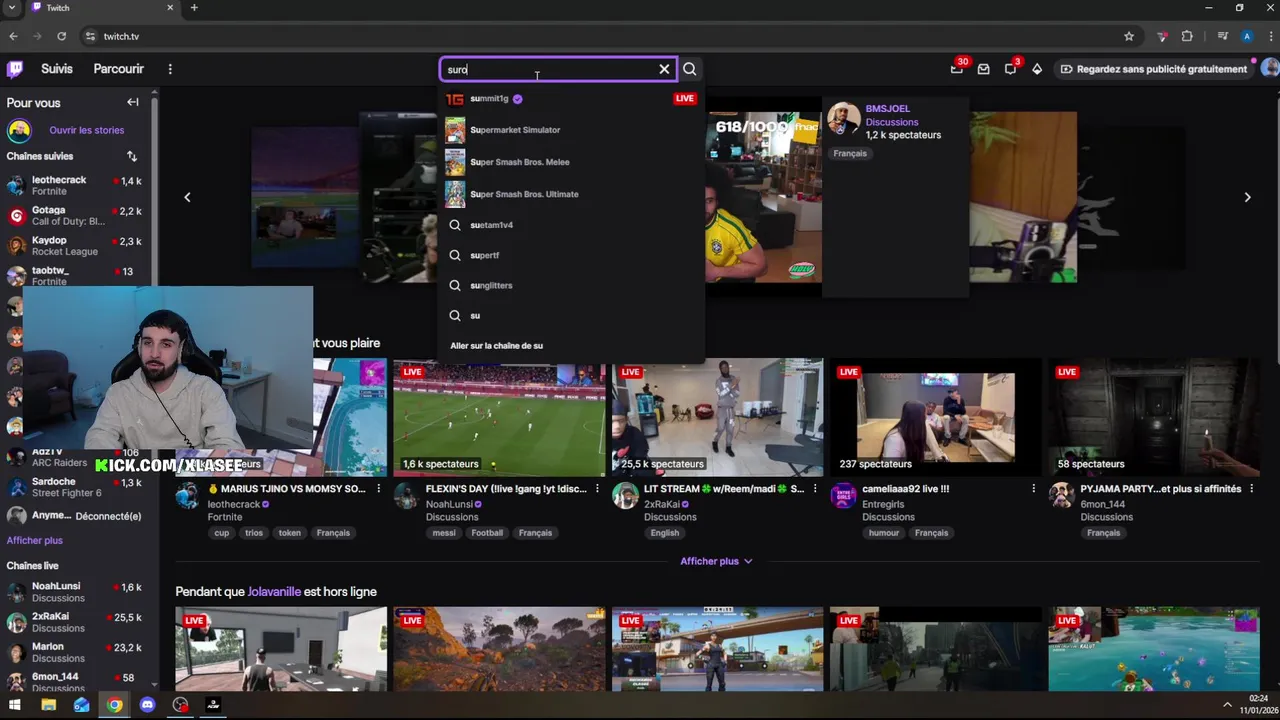Click Regardez sans publicité gratuitement button
This screenshot has height=720, width=1280.
pyautogui.click(x=1153, y=69)
